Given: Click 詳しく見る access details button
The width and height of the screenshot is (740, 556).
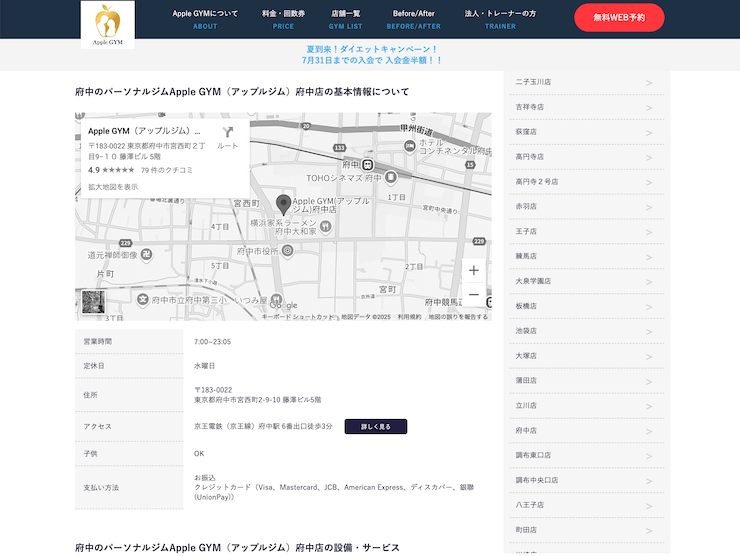Looking at the screenshot, I should (376, 426).
